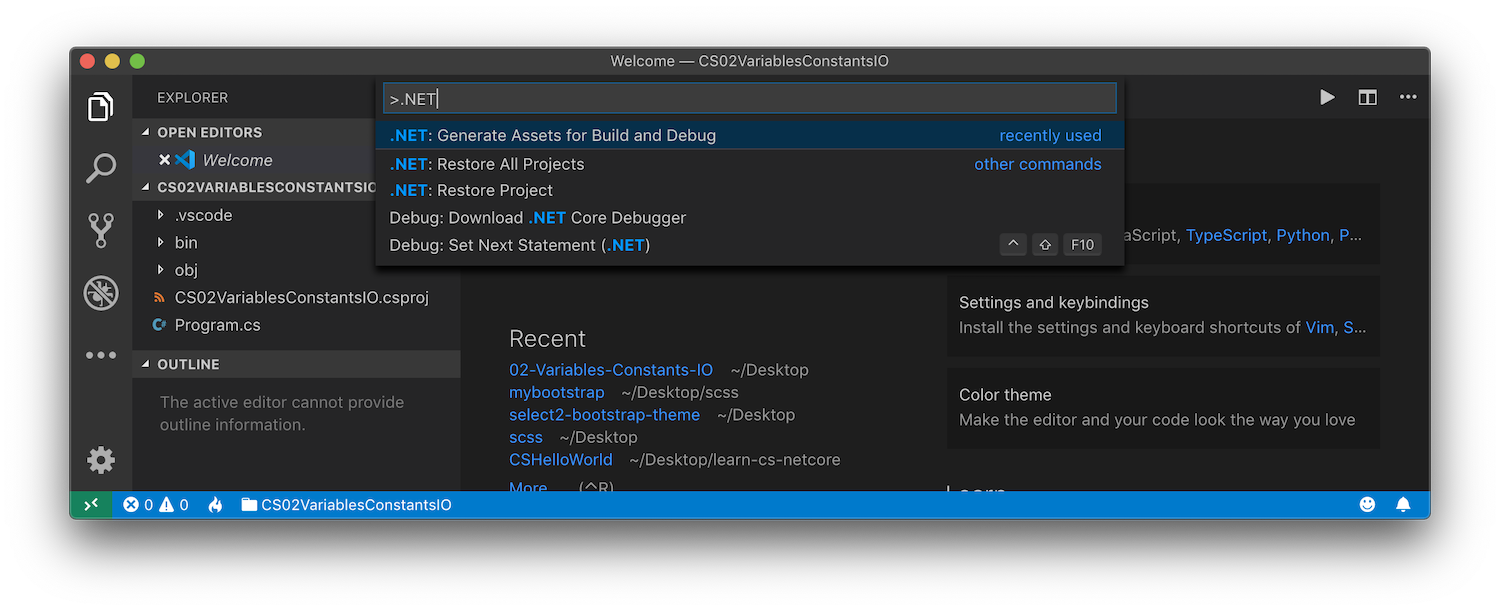Click the F10 keybinding badge

pyautogui.click(x=1082, y=245)
